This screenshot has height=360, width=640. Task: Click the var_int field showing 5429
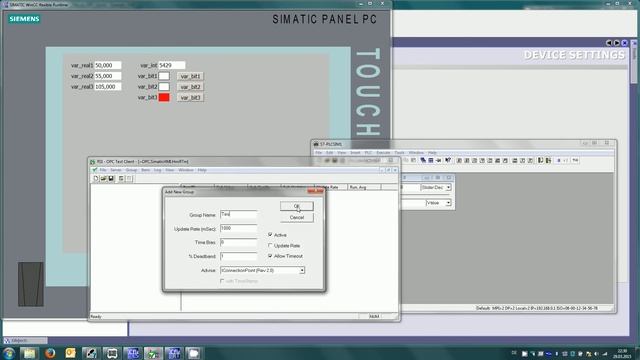coord(172,65)
